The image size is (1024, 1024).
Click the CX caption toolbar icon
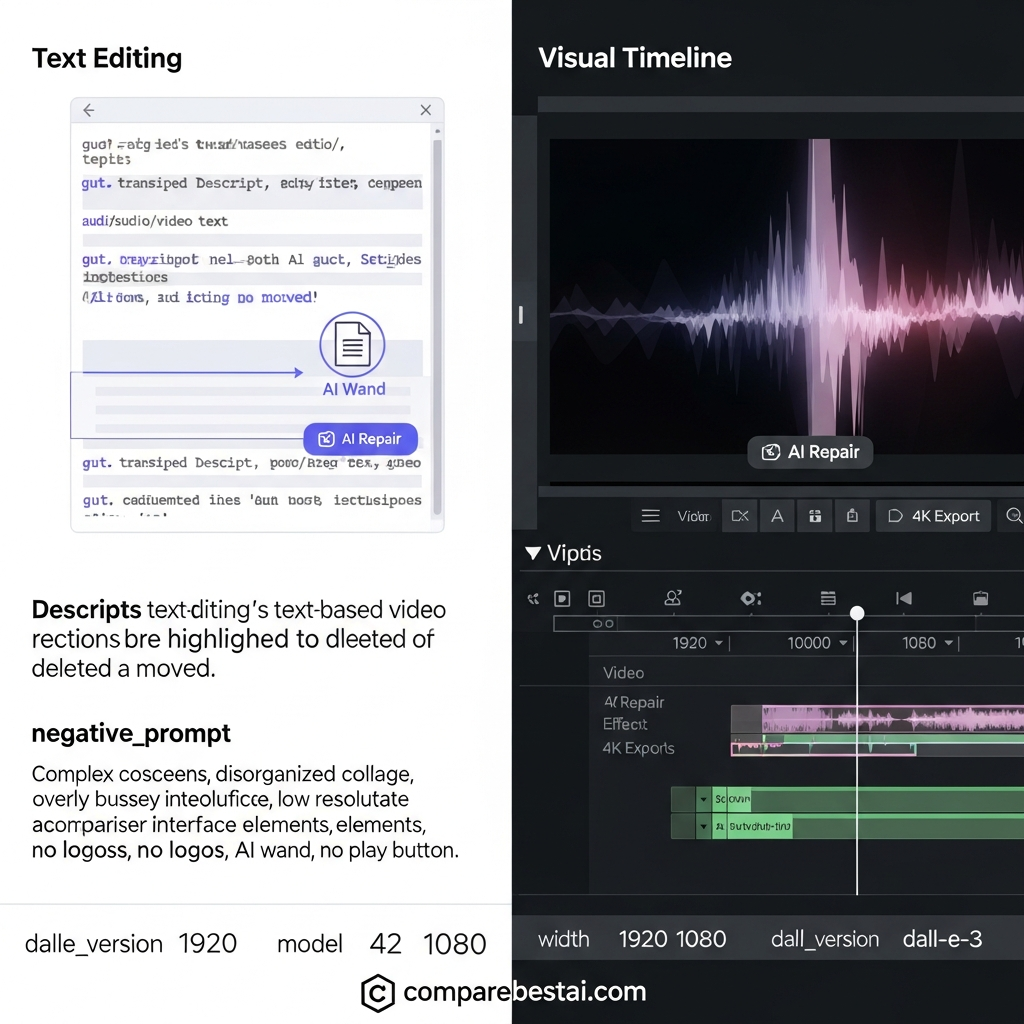(740, 516)
